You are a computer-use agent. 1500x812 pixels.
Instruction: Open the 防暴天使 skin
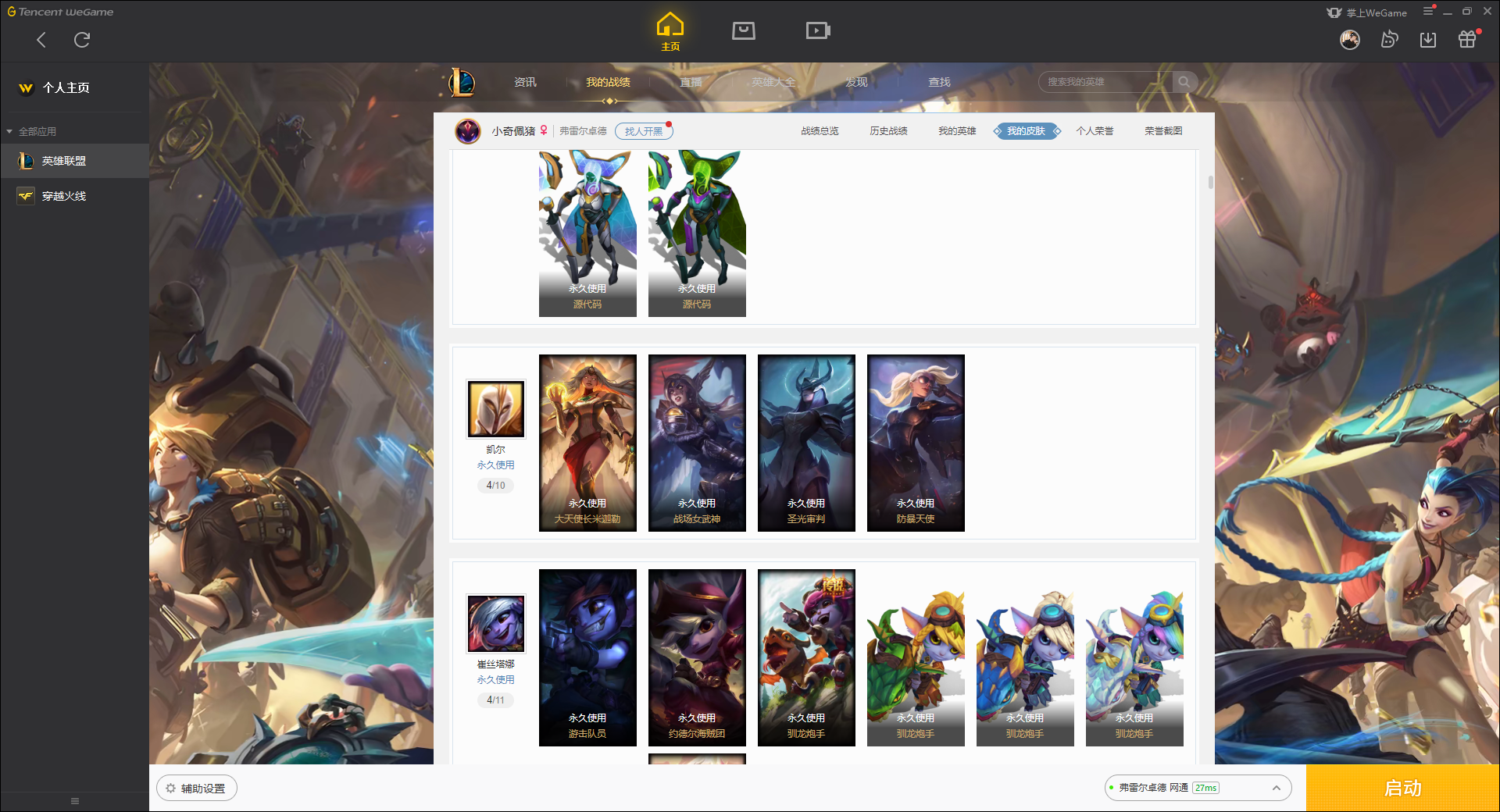pyautogui.click(x=916, y=443)
